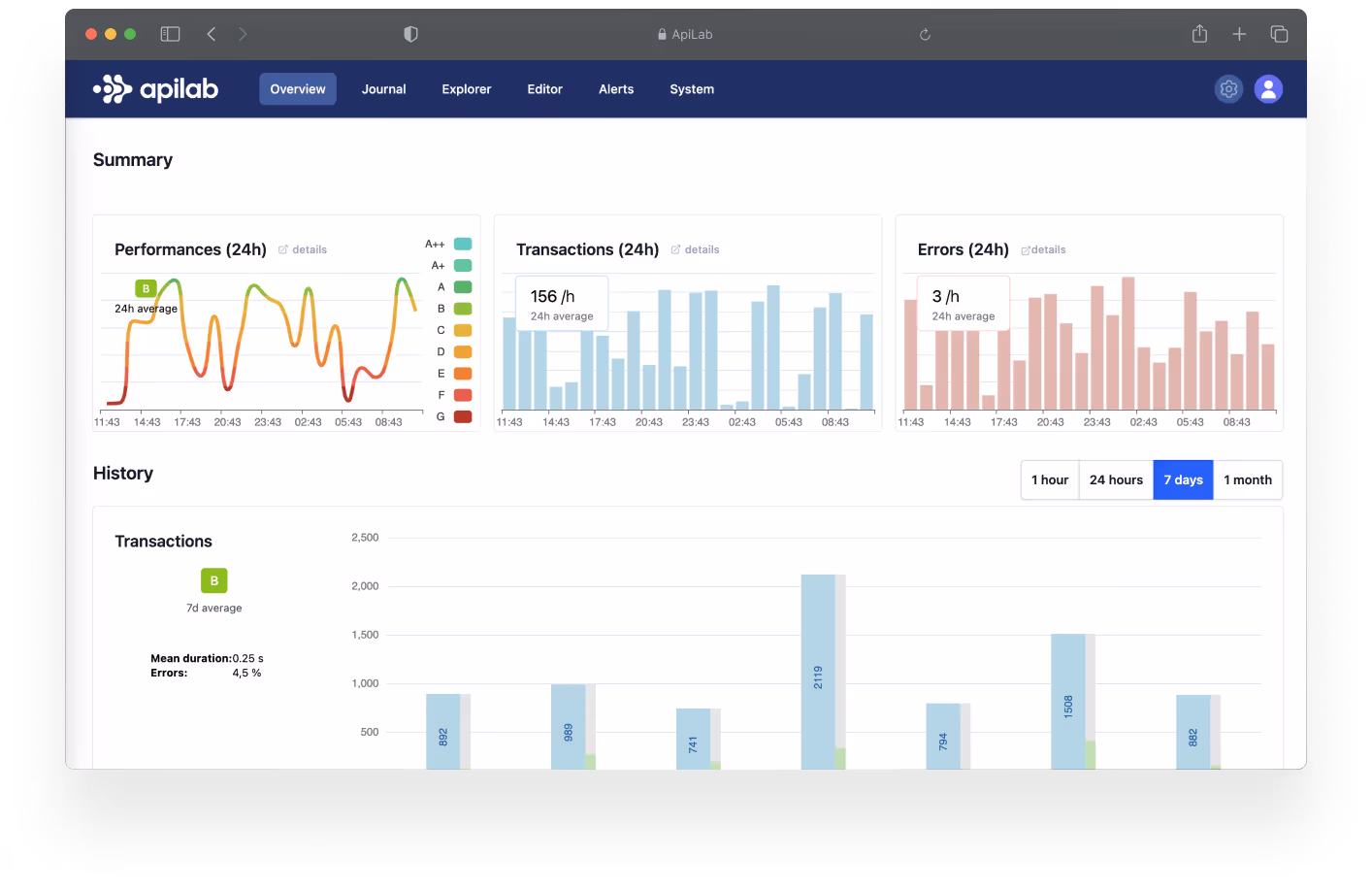Toggle the browser sidebar icon
The width and height of the screenshot is (1372, 891).
pyautogui.click(x=169, y=33)
